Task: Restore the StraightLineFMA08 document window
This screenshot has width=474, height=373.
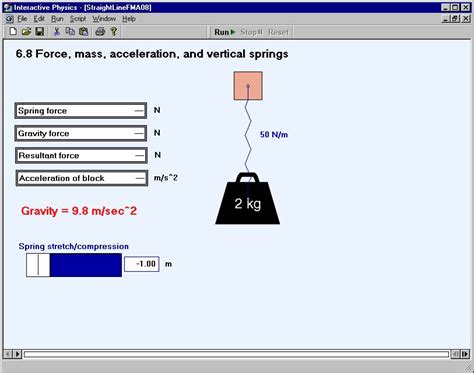Action: point(455,19)
